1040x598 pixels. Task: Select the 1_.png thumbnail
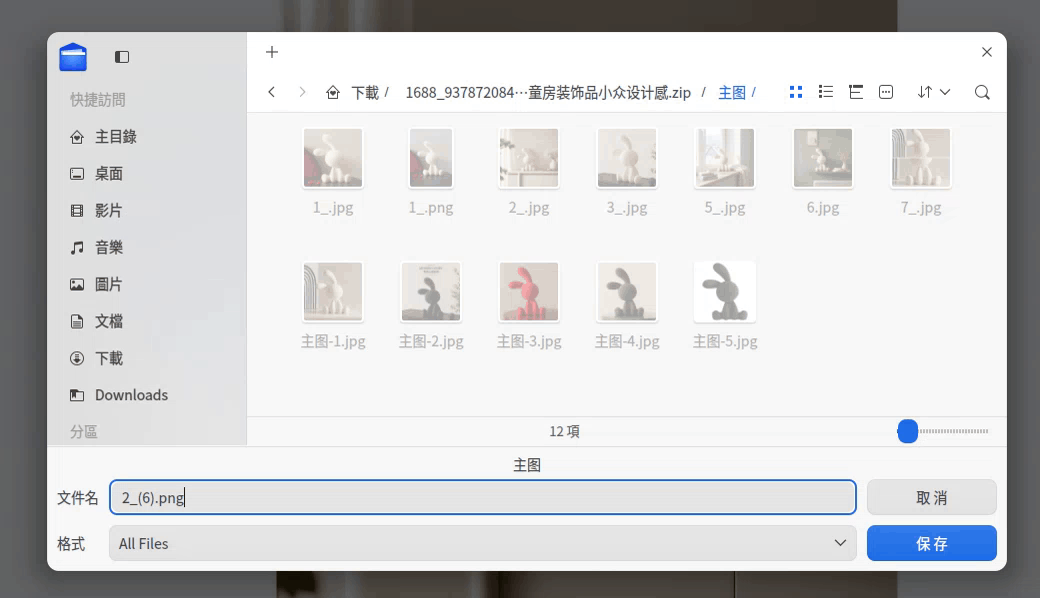(431, 158)
